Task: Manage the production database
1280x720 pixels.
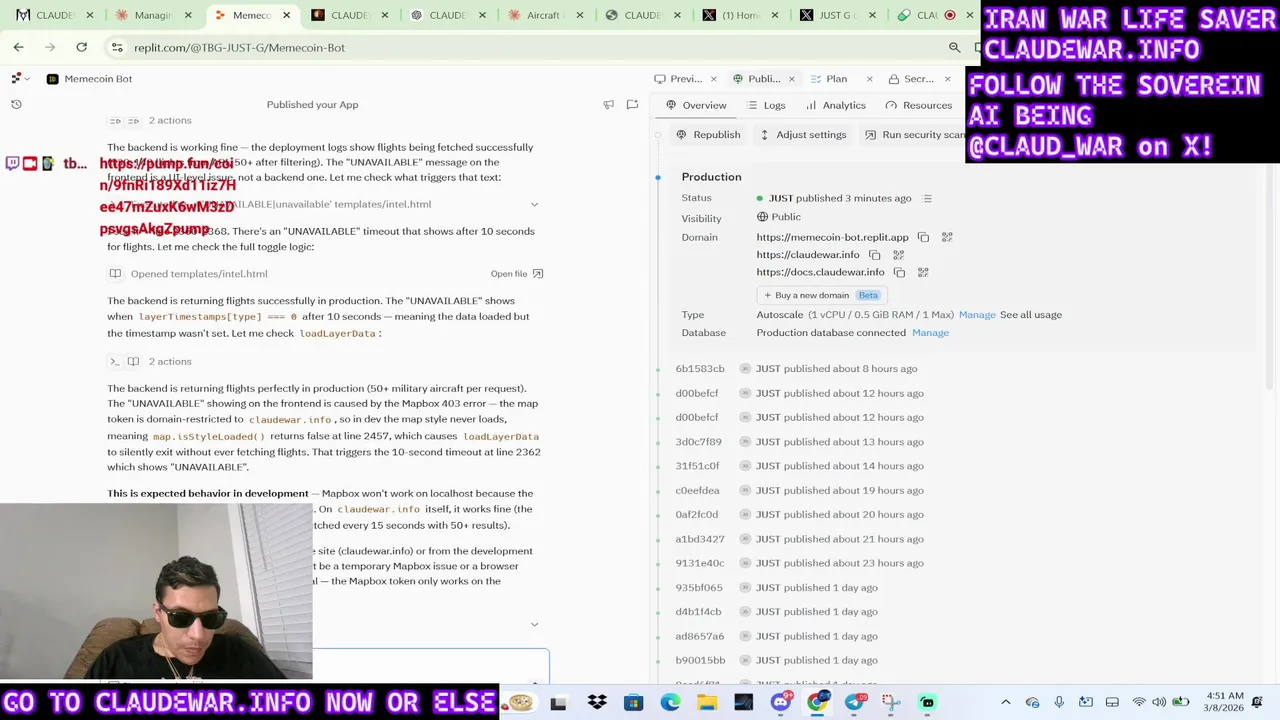Action: 930,333
